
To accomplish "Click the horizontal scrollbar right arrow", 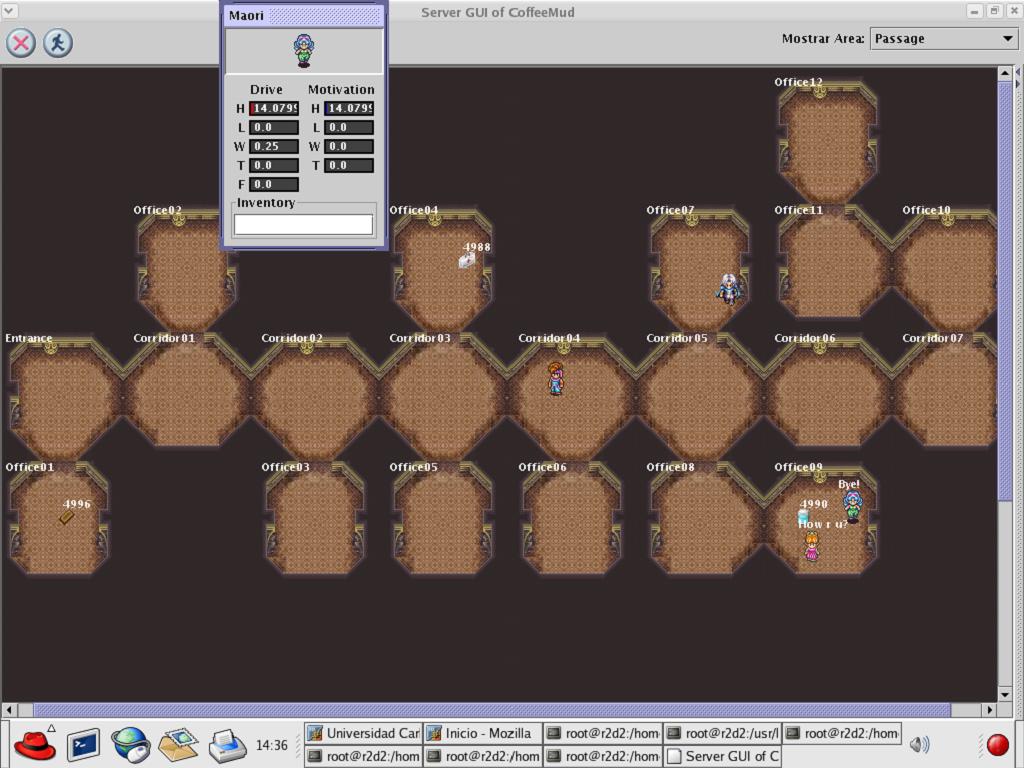I will pos(989,710).
